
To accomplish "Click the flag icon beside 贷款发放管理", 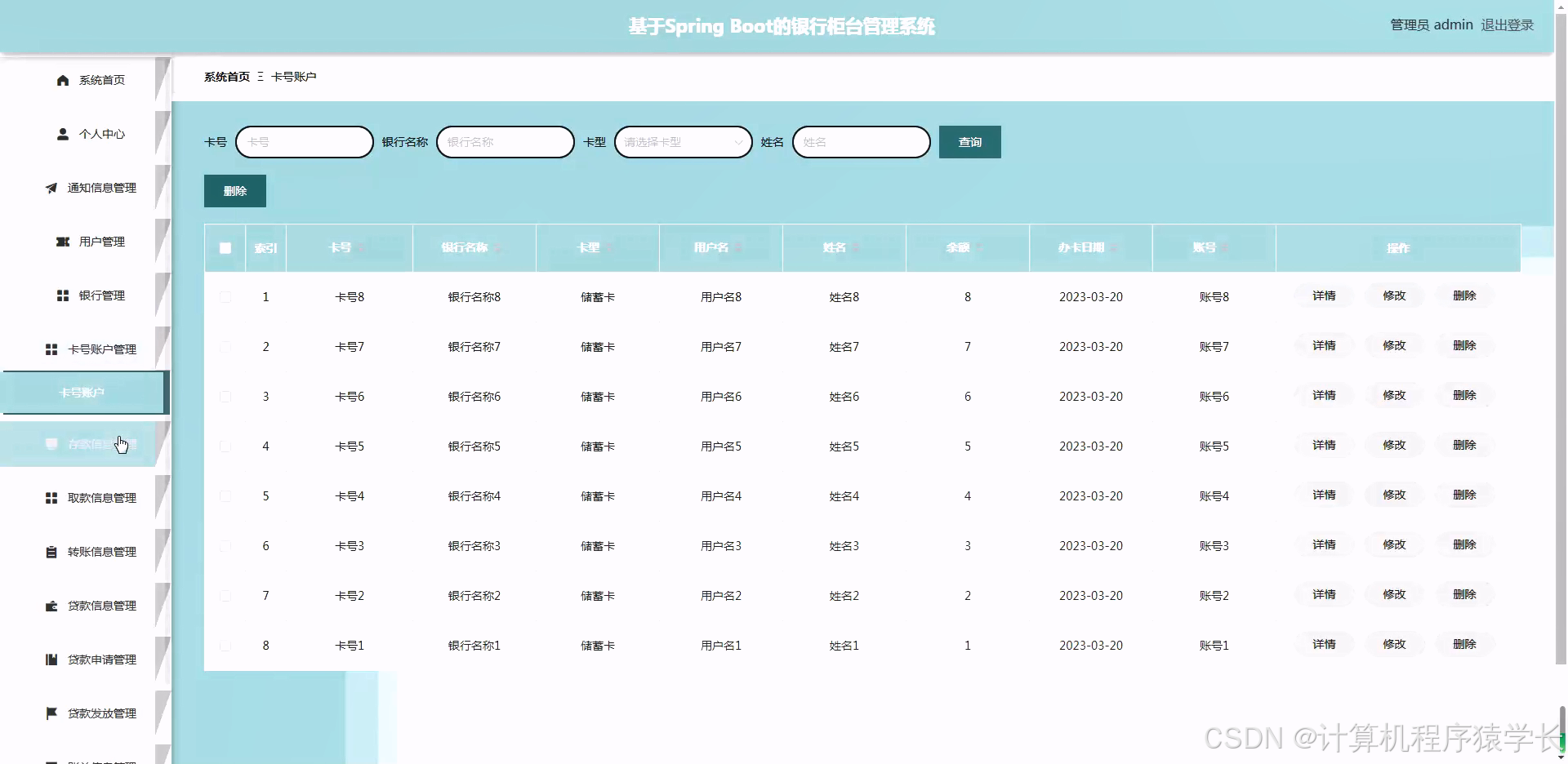I will click(x=51, y=713).
